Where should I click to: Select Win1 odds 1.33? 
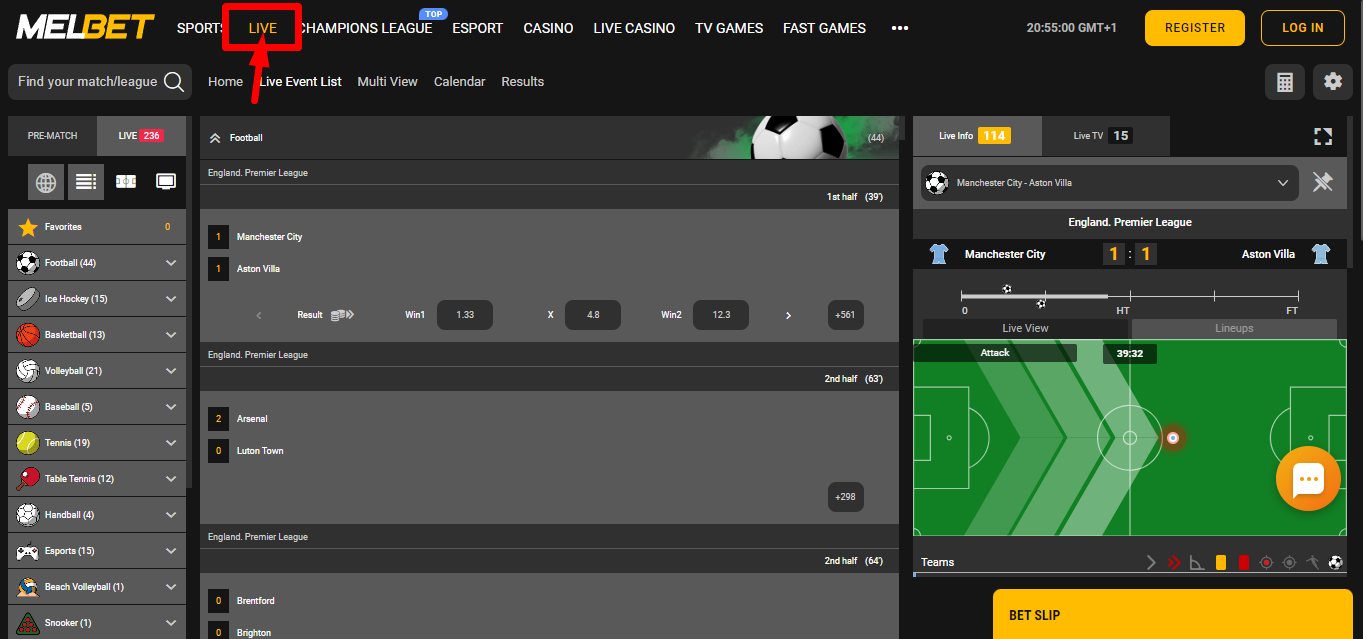click(x=465, y=315)
